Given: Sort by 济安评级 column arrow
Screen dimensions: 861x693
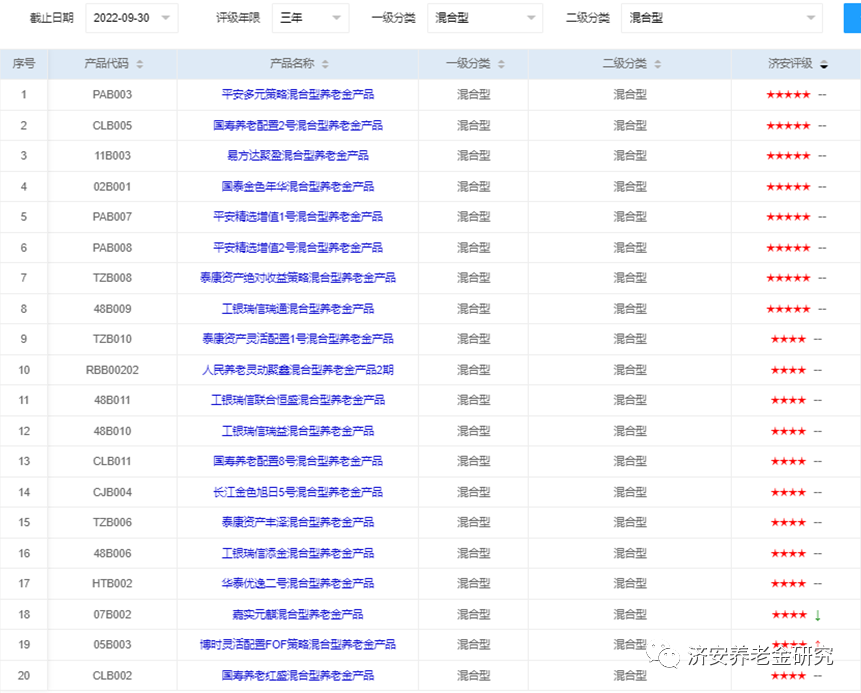Looking at the screenshot, I should coord(824,64).
